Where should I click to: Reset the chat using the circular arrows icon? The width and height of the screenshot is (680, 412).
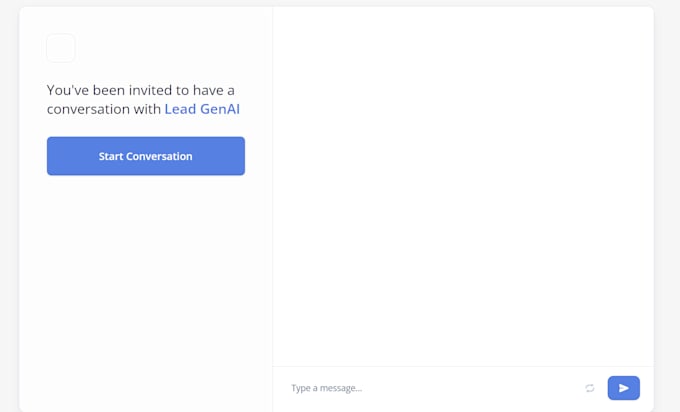pyautogui.click(x=590, y=388)
